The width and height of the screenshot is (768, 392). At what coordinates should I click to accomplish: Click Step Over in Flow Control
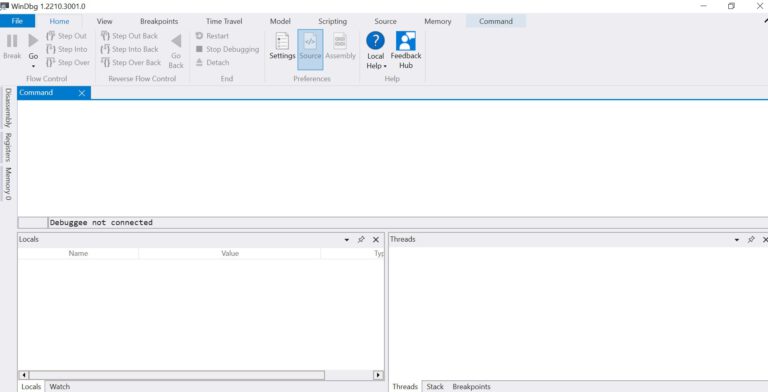[x=68, y=62]
